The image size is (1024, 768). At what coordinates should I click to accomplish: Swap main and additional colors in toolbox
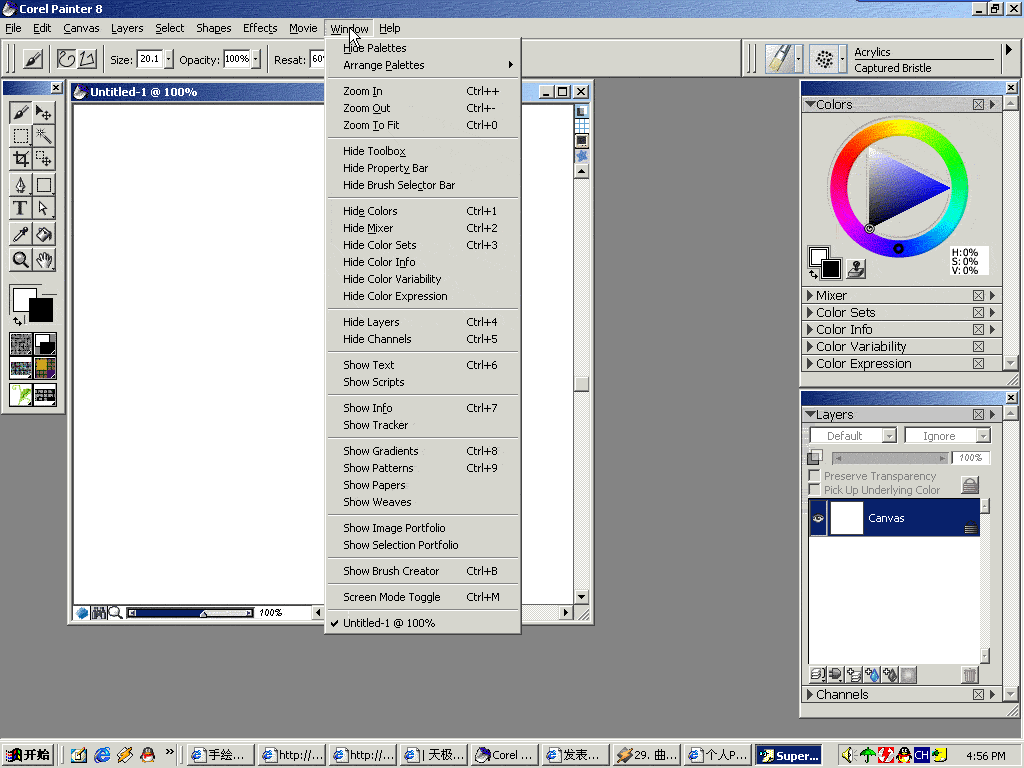point(18,321)
